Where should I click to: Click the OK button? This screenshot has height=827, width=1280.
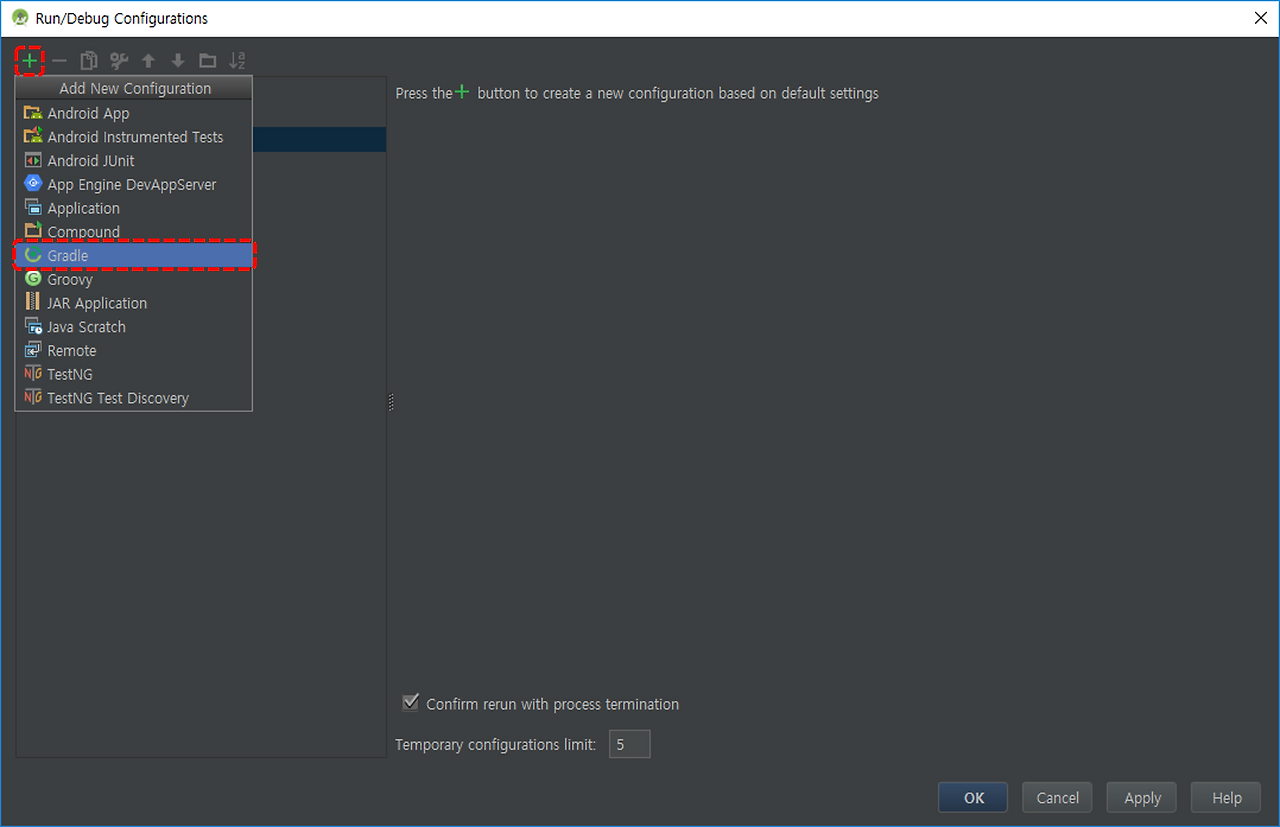click(x=973, y=797)
